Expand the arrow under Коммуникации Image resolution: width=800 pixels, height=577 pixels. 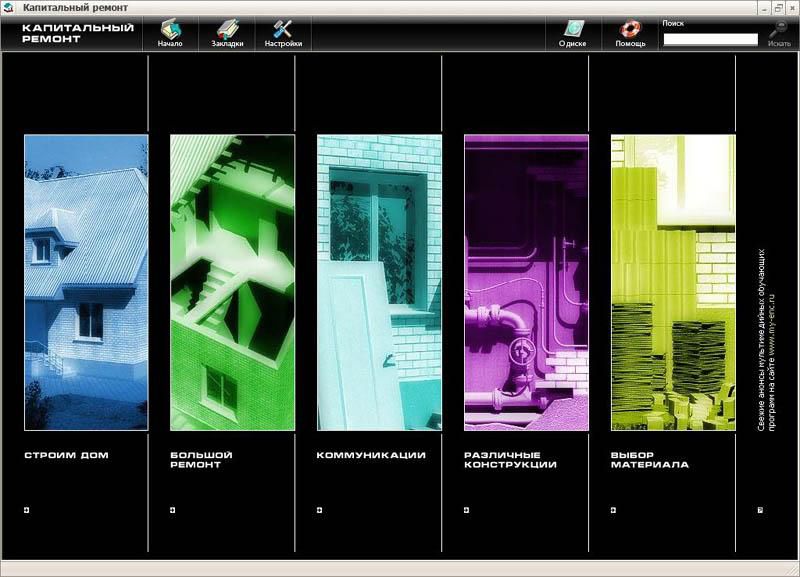(x=320, y=510)
